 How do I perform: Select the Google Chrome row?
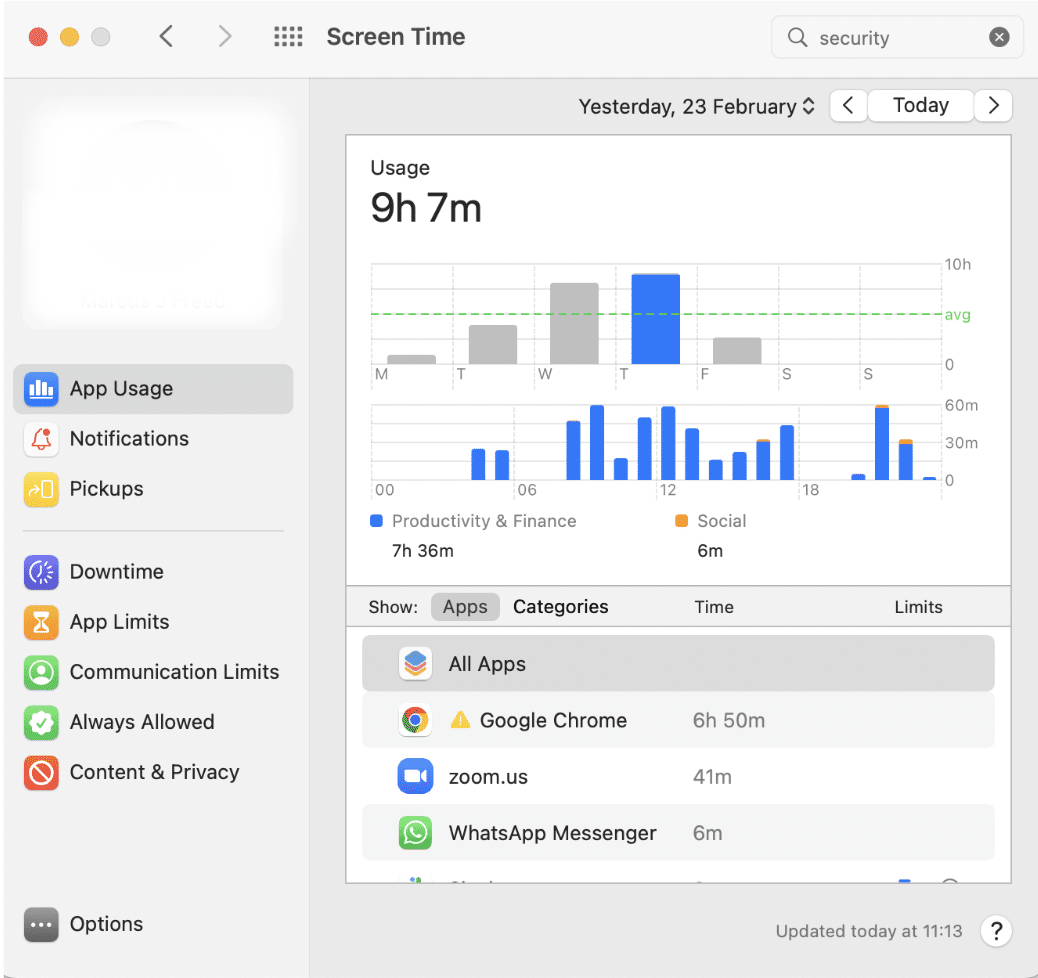click(x=678, y=721)
